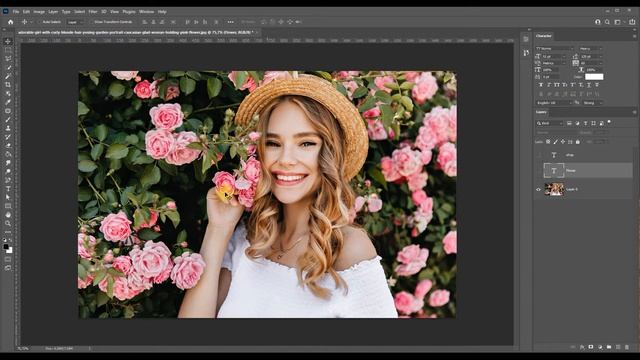
Task: Show the Flower text layer visibility
Action: coord(538,171)
